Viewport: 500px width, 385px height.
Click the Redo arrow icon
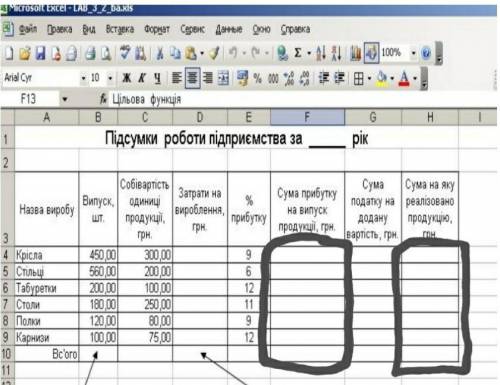(x=256, y=53)
